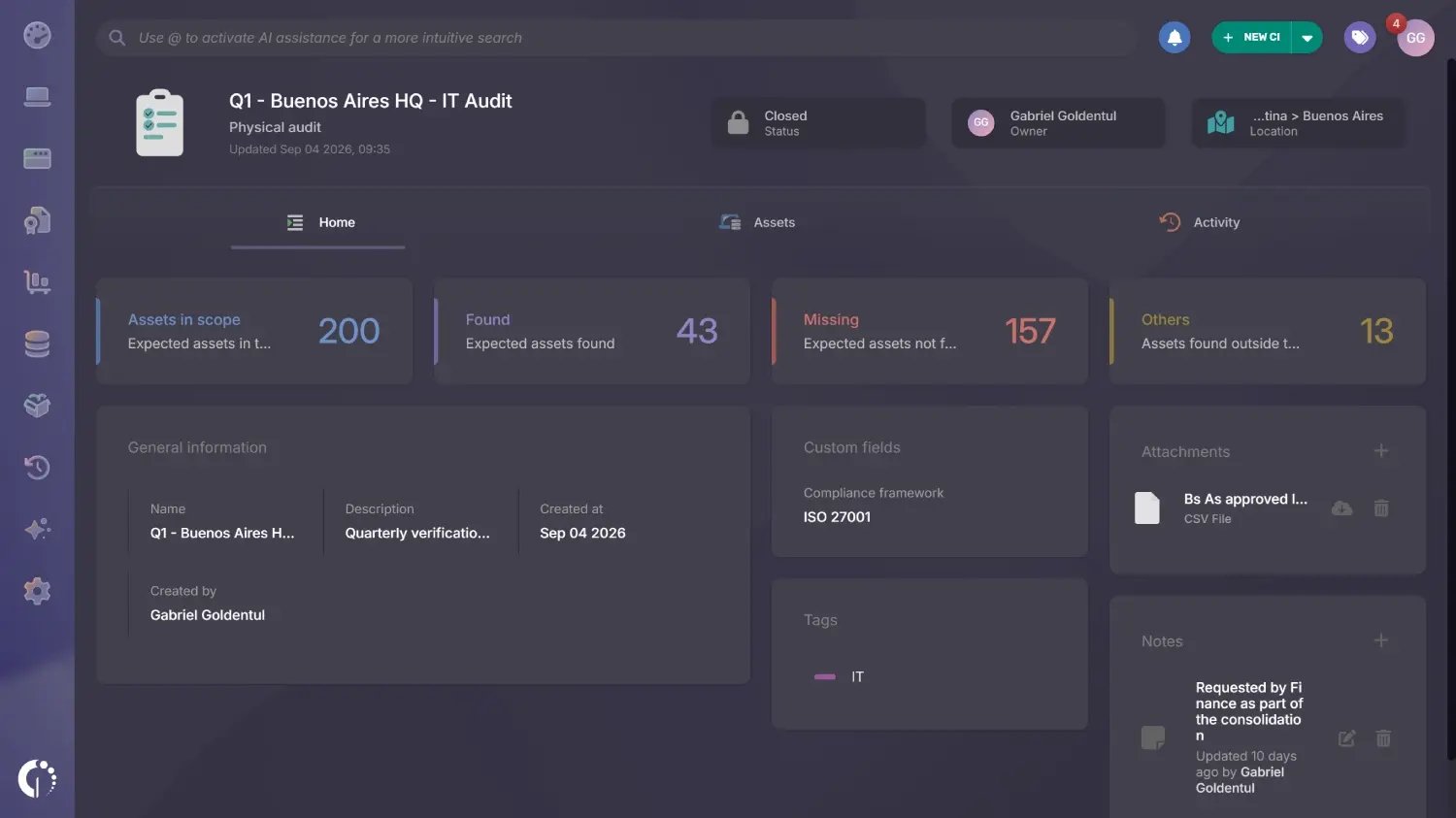This screenshot has width=1456, height=818.
Task: Open the laptop assets icon in sidebar
Action: [37, 97]
